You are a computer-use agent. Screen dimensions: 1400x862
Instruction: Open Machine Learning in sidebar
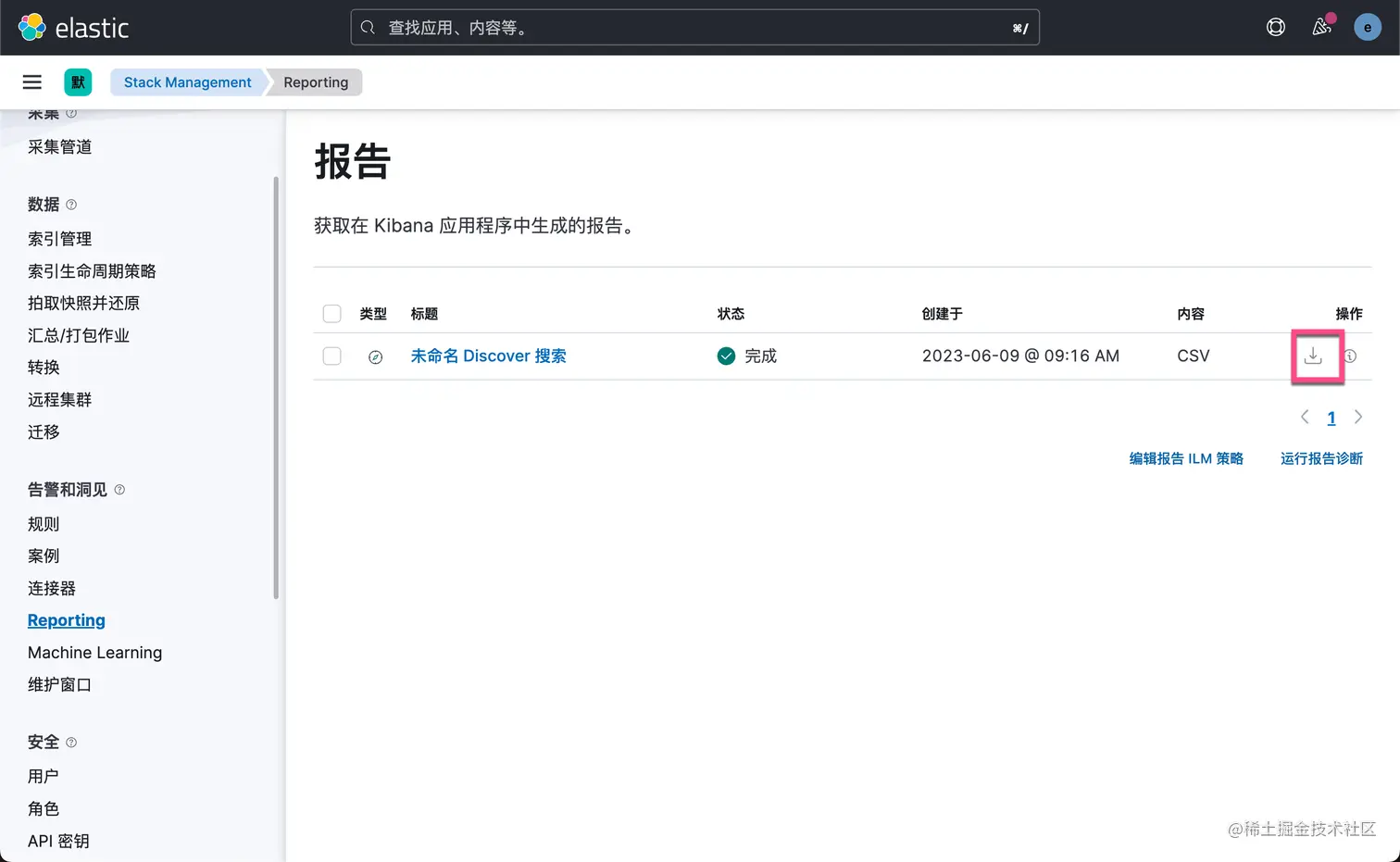point(95,653)
